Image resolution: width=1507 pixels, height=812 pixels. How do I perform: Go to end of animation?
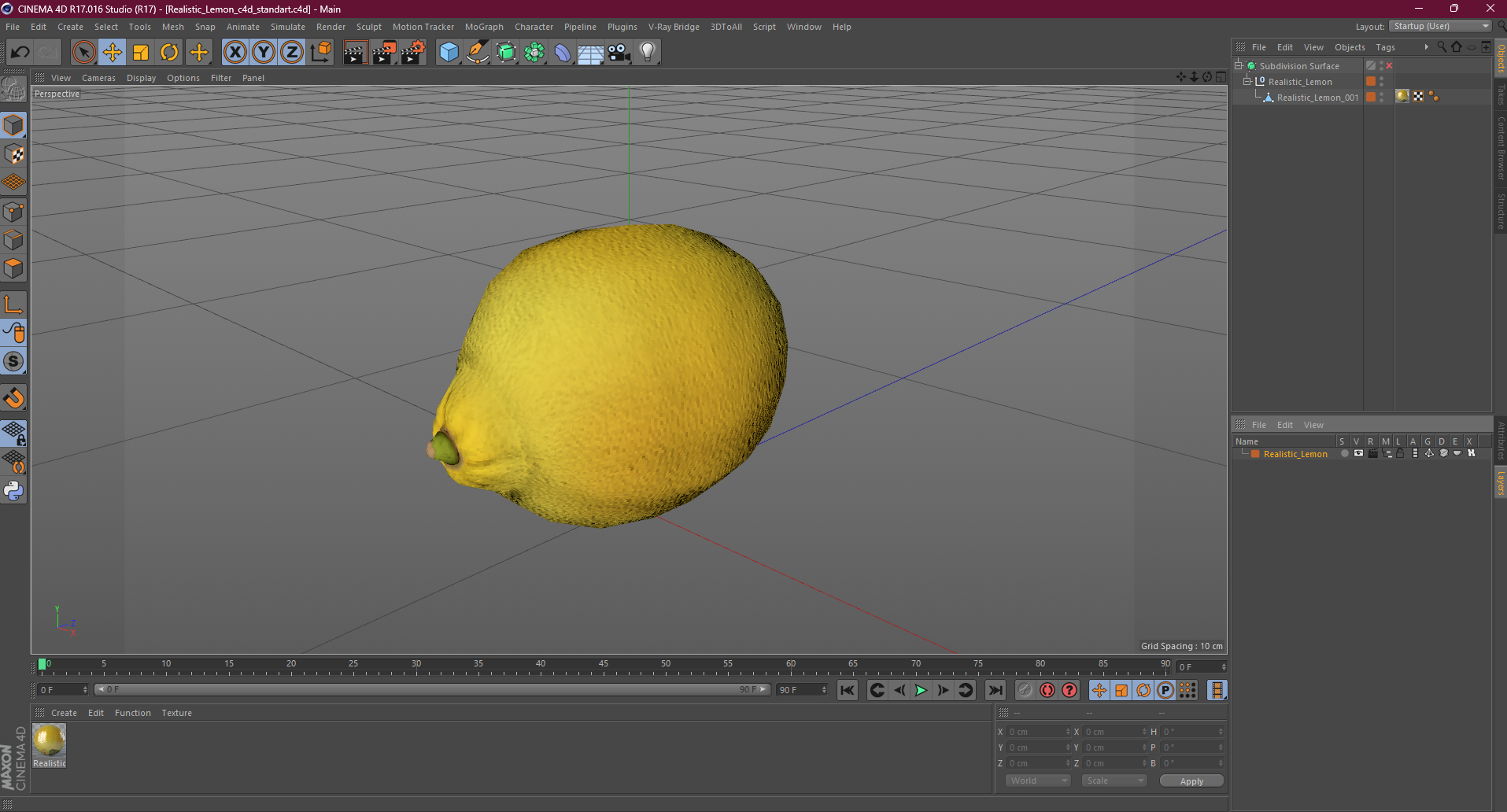point(995,690)
